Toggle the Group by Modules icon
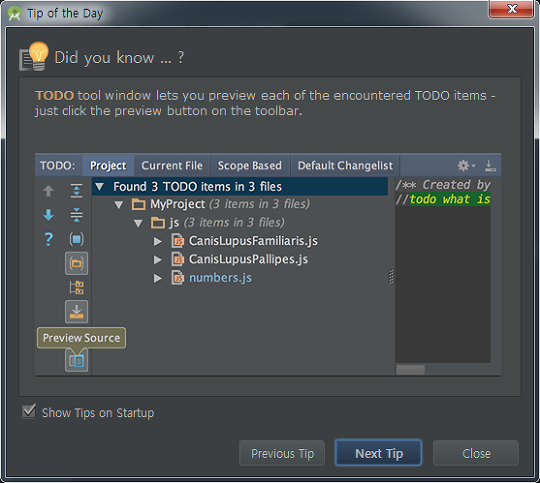Image resolution: width=540 pixels, height=483 pixels. coord(76,239)
